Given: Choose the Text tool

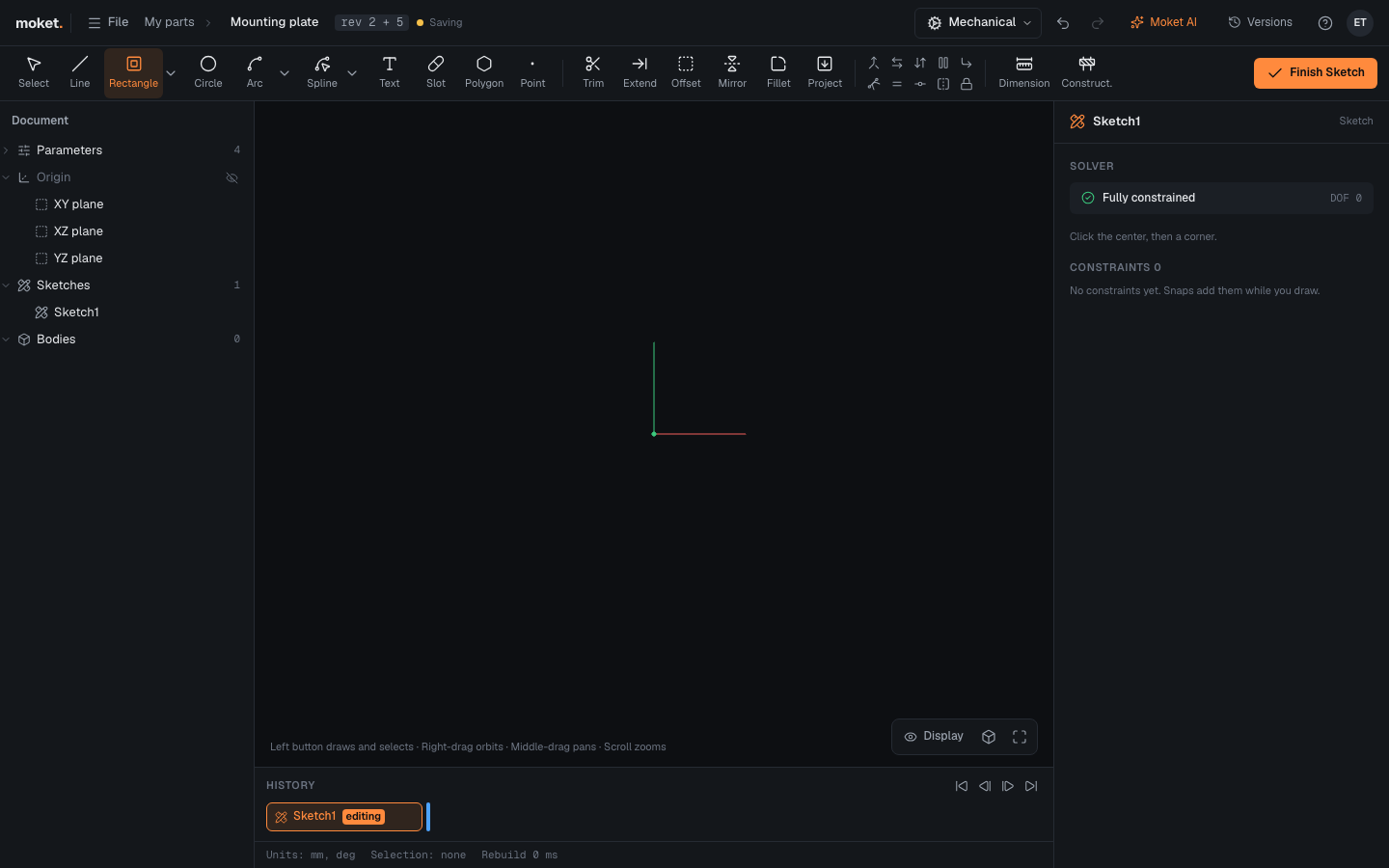Looking at the screenshot, I should 390,72.
